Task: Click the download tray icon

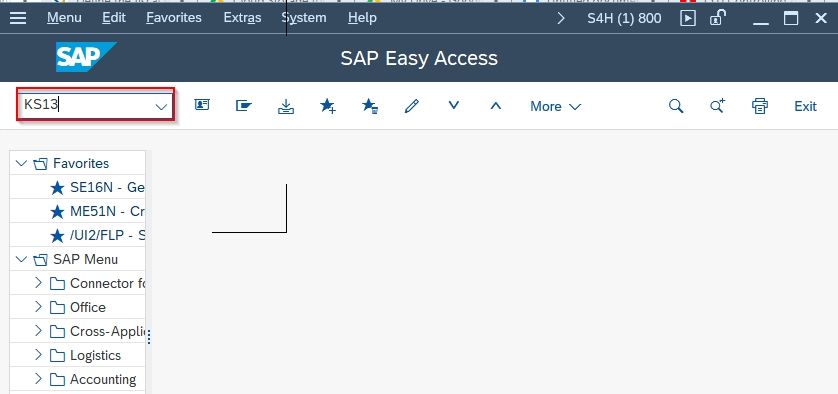Action: click(286, 106)
